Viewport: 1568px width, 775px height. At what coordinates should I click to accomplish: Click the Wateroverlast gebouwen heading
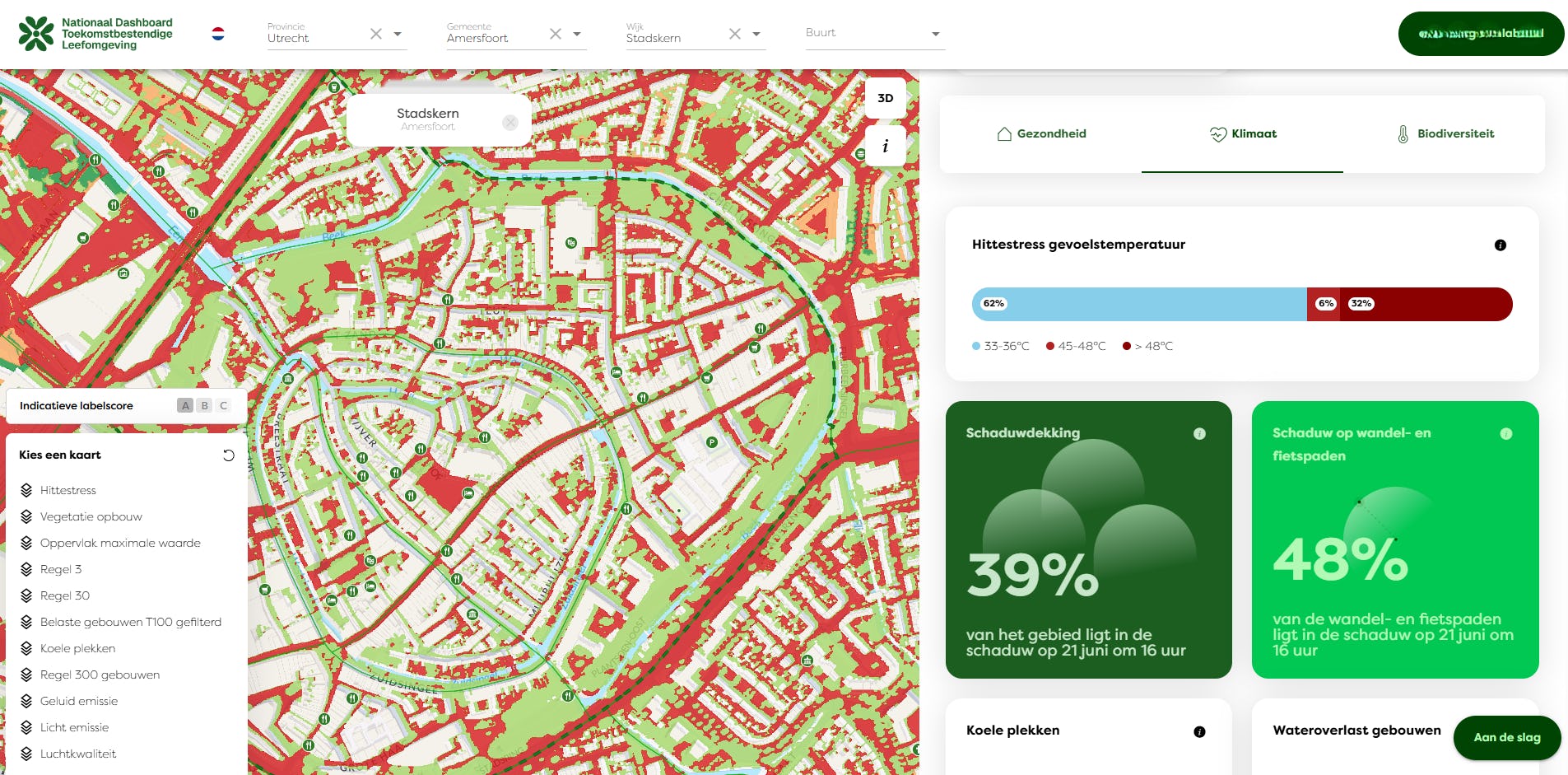pos(1356,731)
